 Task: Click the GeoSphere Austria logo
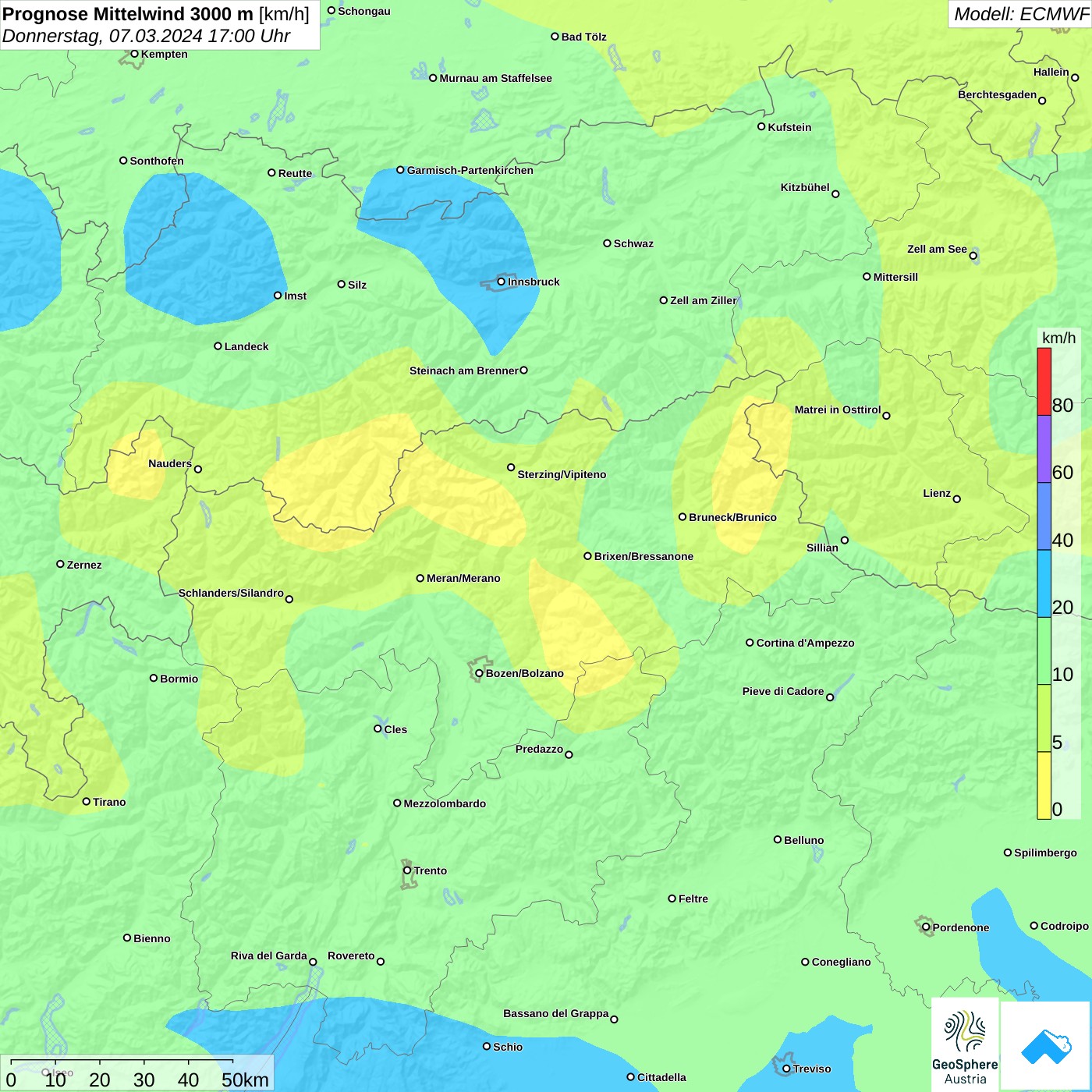coord(965,1044)
